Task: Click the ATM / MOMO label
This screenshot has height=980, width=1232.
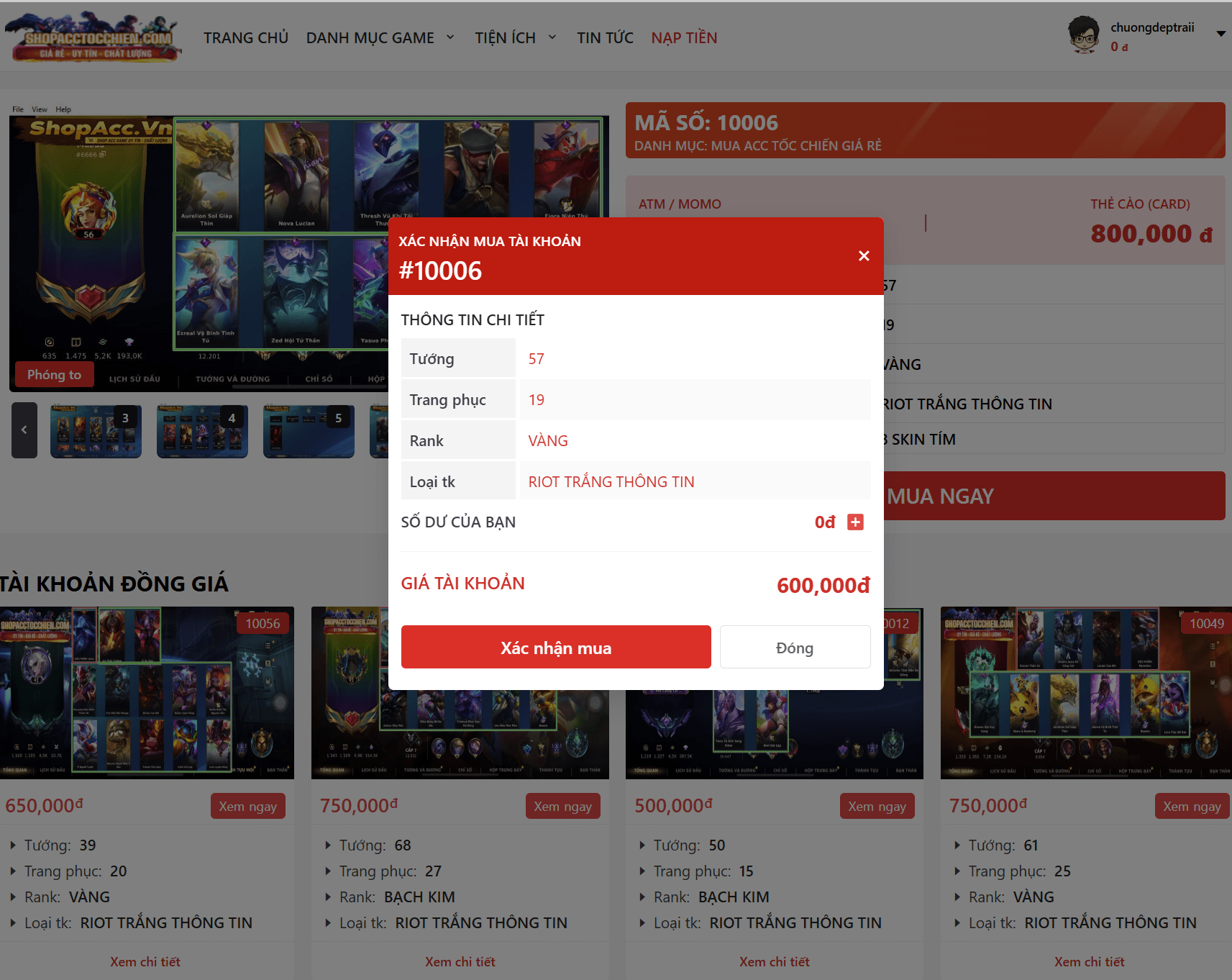Action: tap(680, 204)
